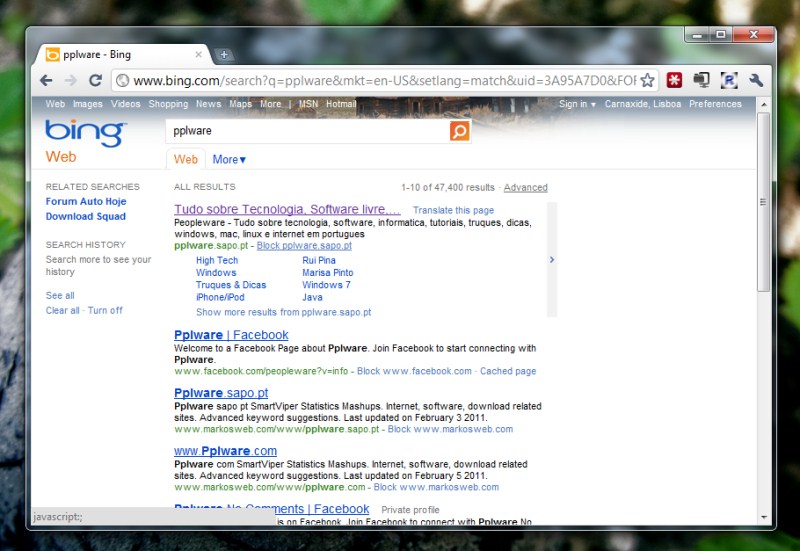Click the page scrollbar up arrow
The width and height of the screenshot is (800, 551).
coord(764,104)
